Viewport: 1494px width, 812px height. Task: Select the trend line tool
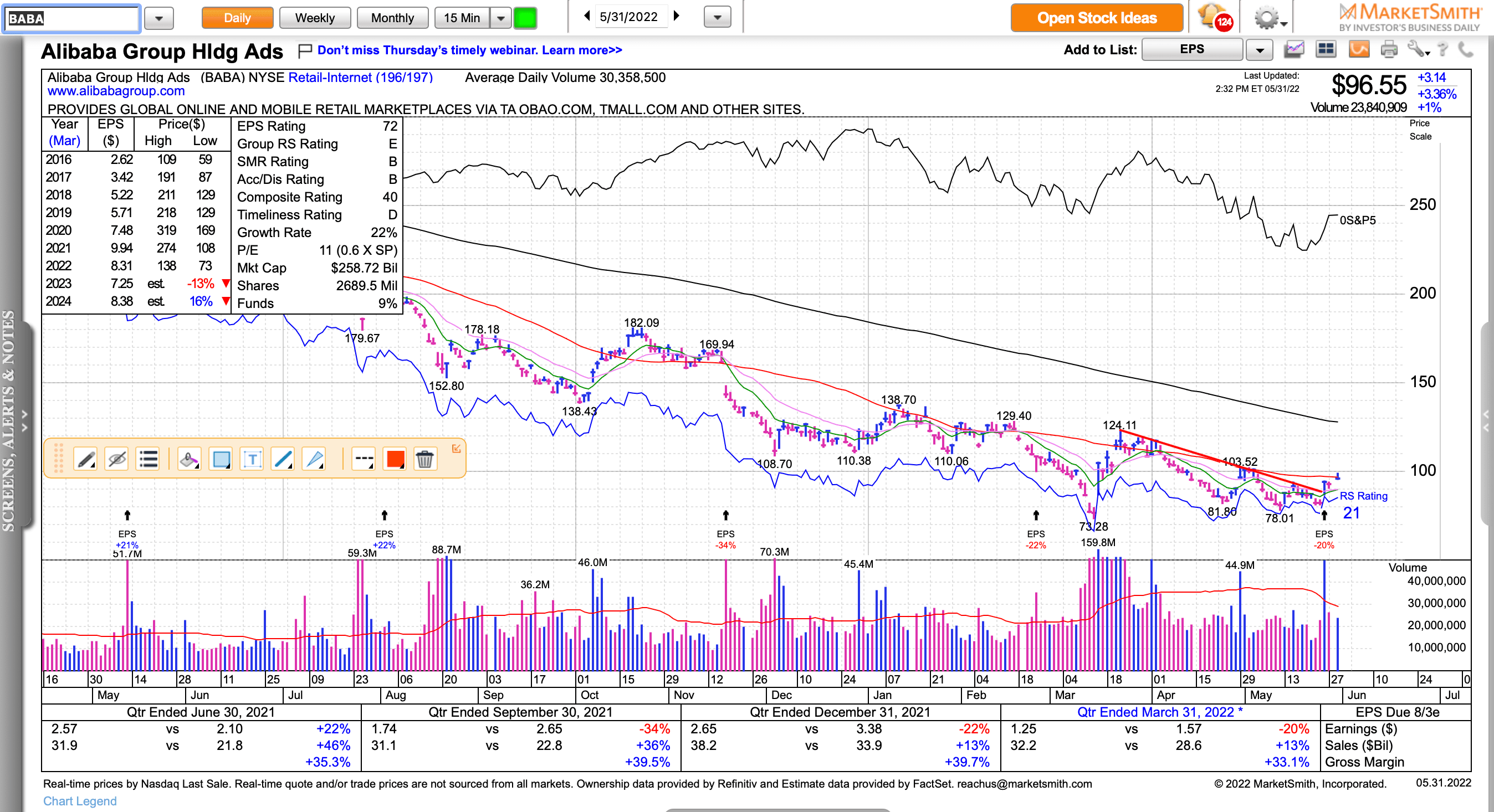[283, 460]
